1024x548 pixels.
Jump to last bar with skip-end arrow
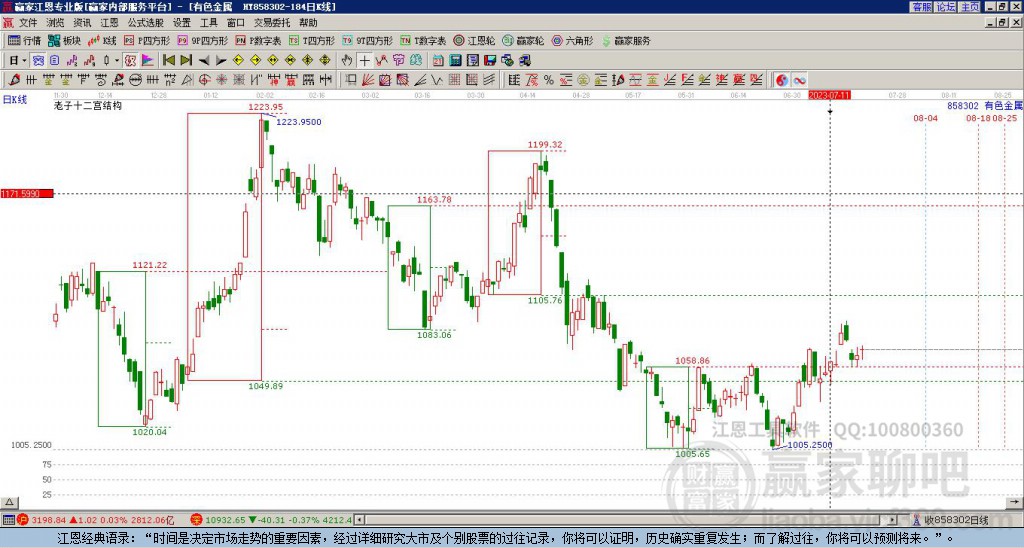[x=186, y=60]
